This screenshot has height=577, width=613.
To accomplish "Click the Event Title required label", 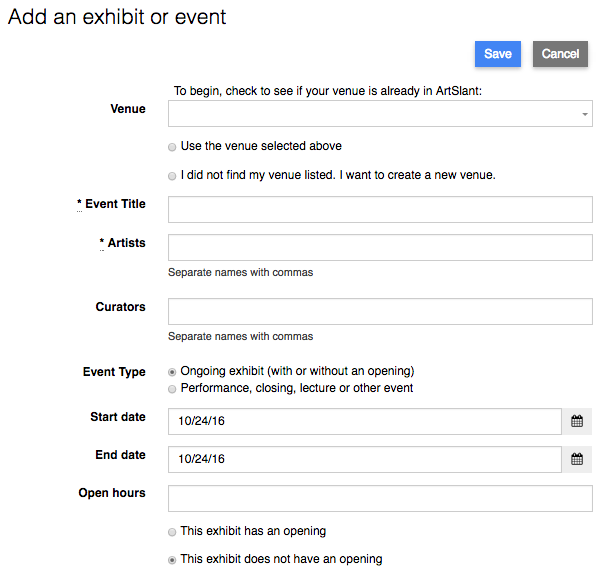I will [x=111, y=204].
